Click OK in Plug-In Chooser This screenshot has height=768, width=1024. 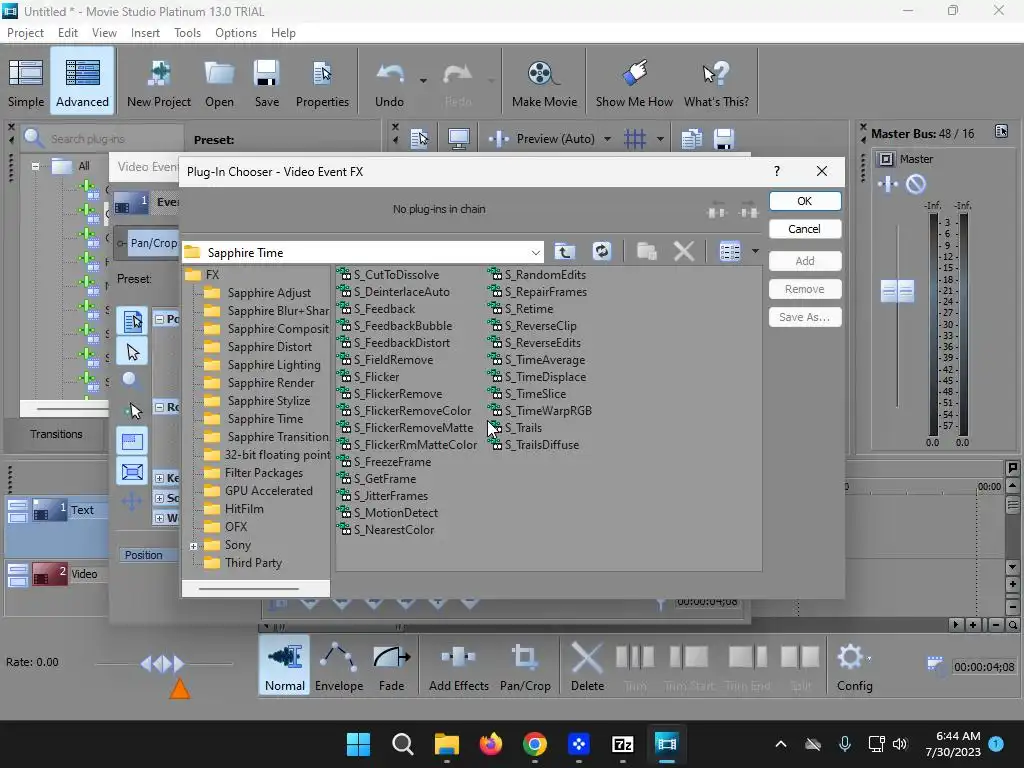pyautogui.click(x=805, y=201)
